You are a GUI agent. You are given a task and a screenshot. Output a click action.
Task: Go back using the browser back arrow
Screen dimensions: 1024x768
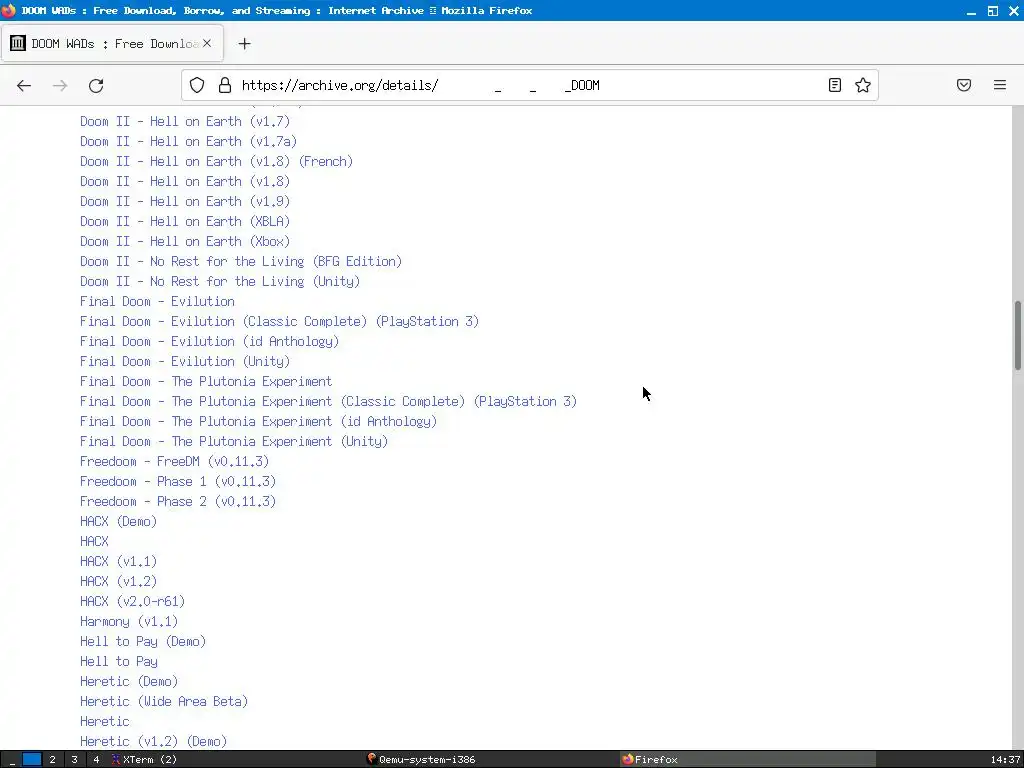[24, 86]
